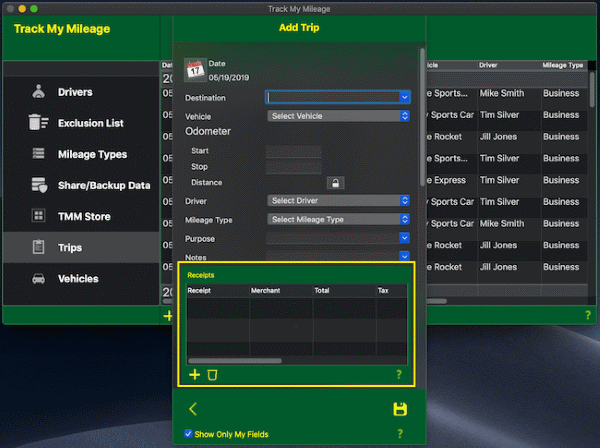
Task: Toggle Show Only My Fields checkbox
Action: click(190, 434)
